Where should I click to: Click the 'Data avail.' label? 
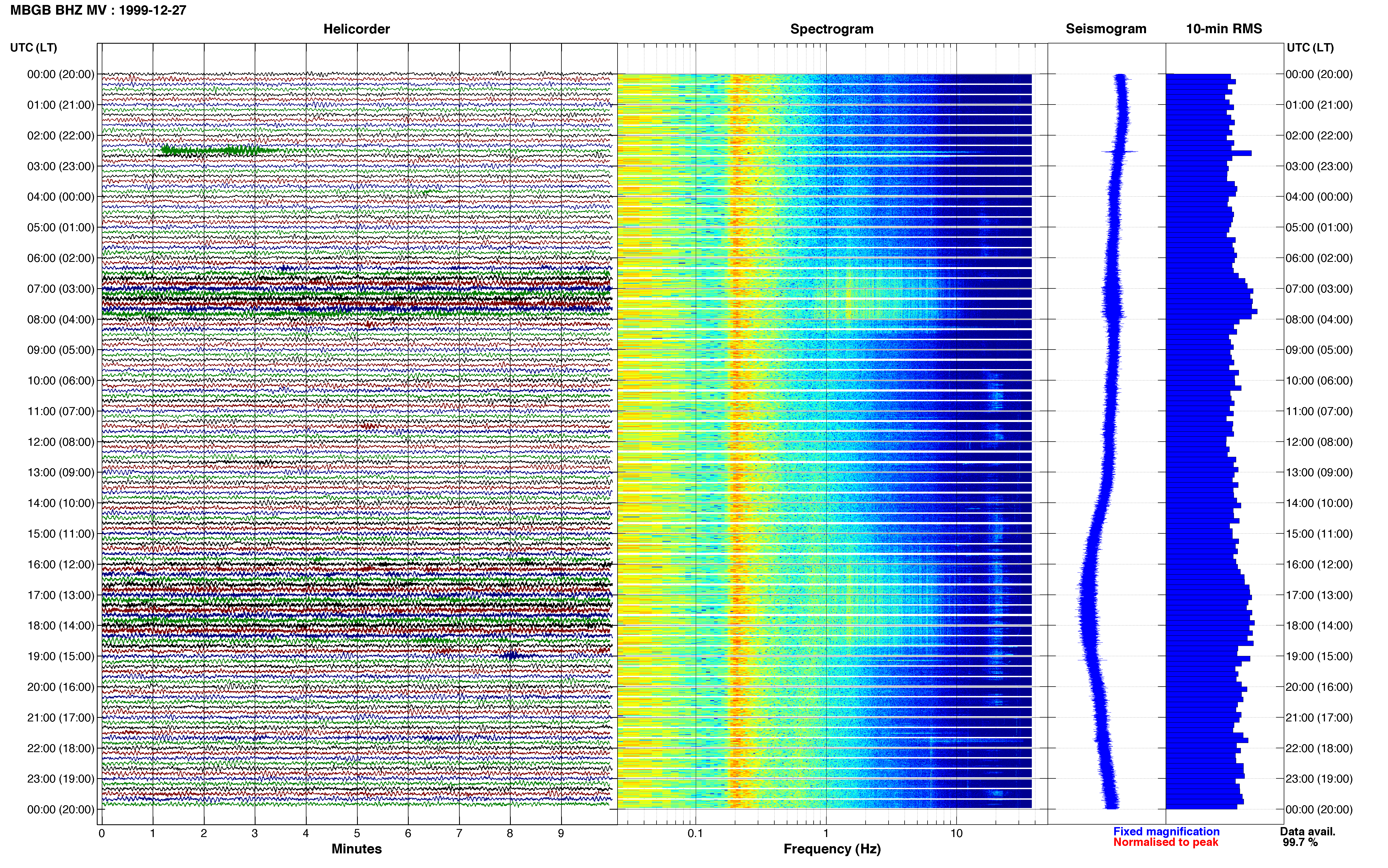(x=1308, y=832)
